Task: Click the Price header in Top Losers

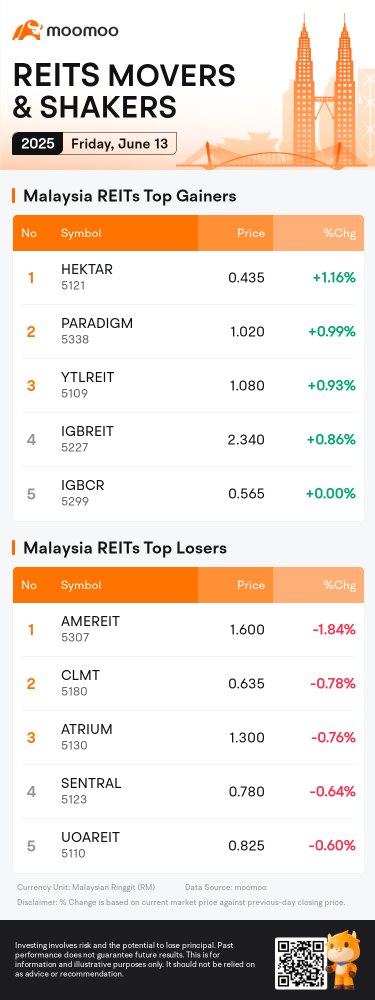Action: [x=251, y=585]
